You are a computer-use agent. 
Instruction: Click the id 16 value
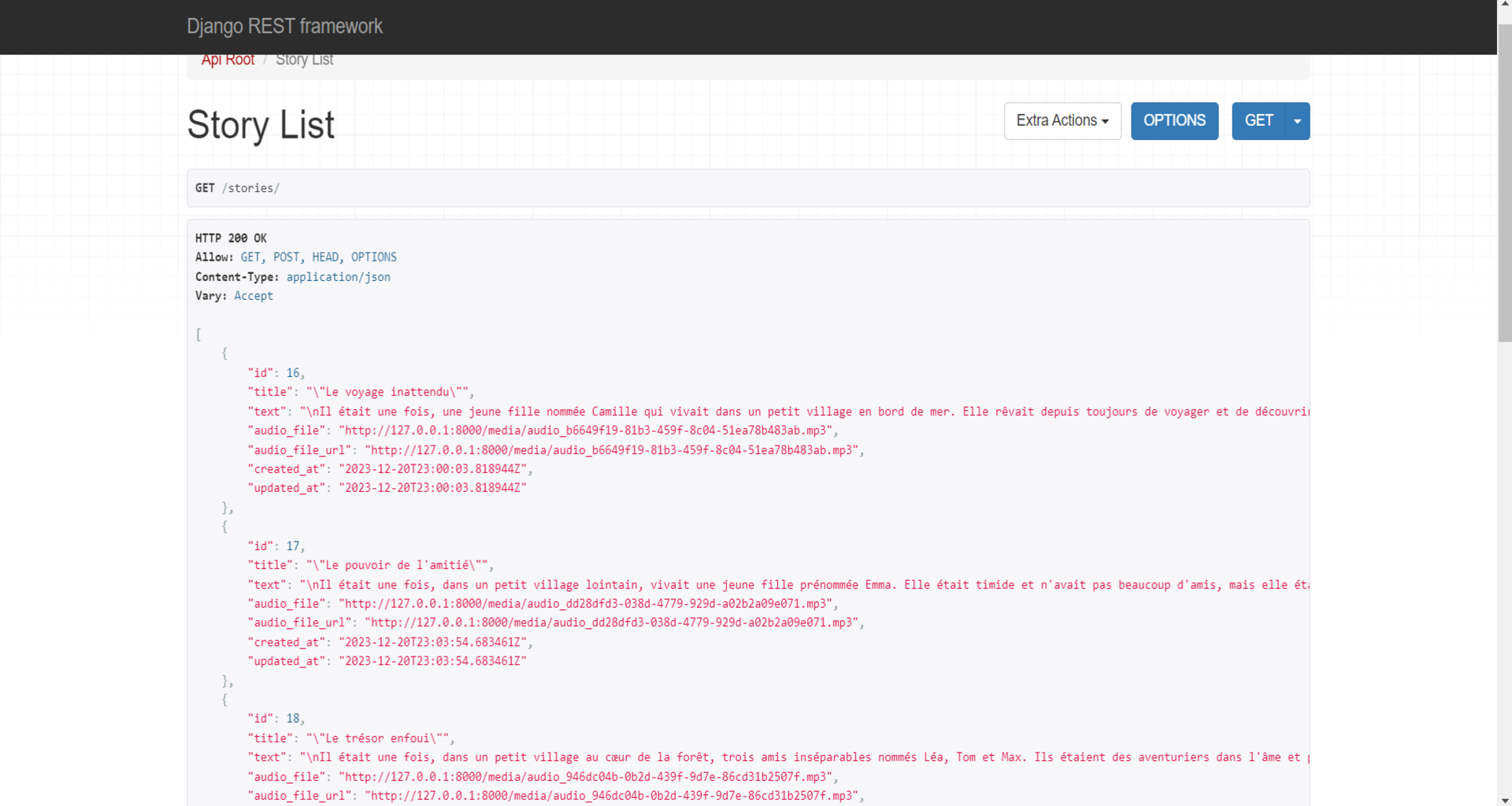293,373
